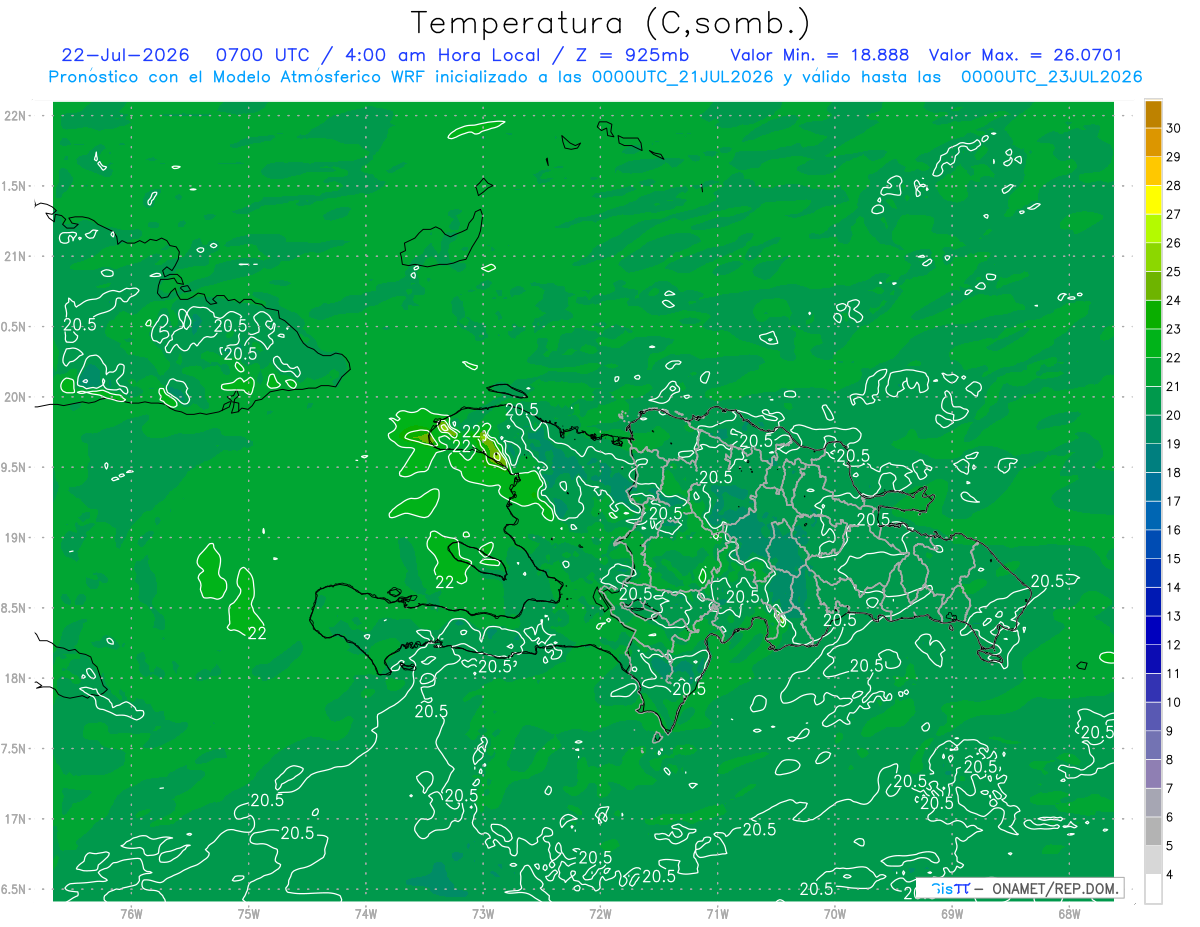The height and width of the screenshot is (927, 1200).
Task: Click the '71W' longitude axis label
Action: coord(717,913)
